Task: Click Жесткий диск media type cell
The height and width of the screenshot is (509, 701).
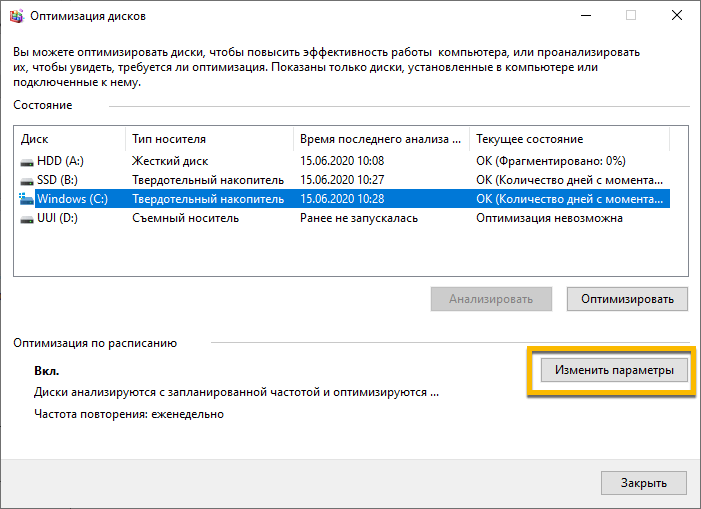Action: 171,161
